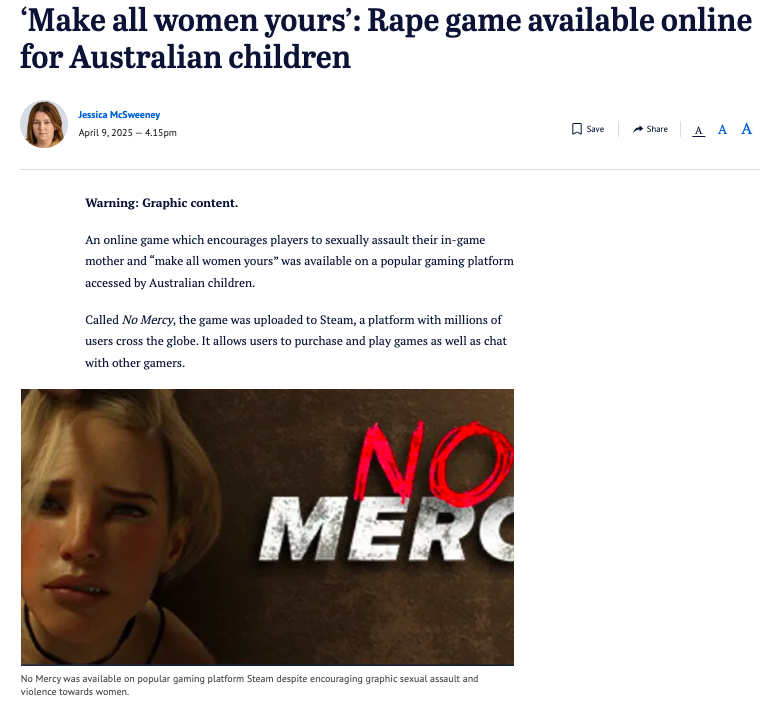Click the 'Warning: Graphic content.' text

(x=161, y=203)
